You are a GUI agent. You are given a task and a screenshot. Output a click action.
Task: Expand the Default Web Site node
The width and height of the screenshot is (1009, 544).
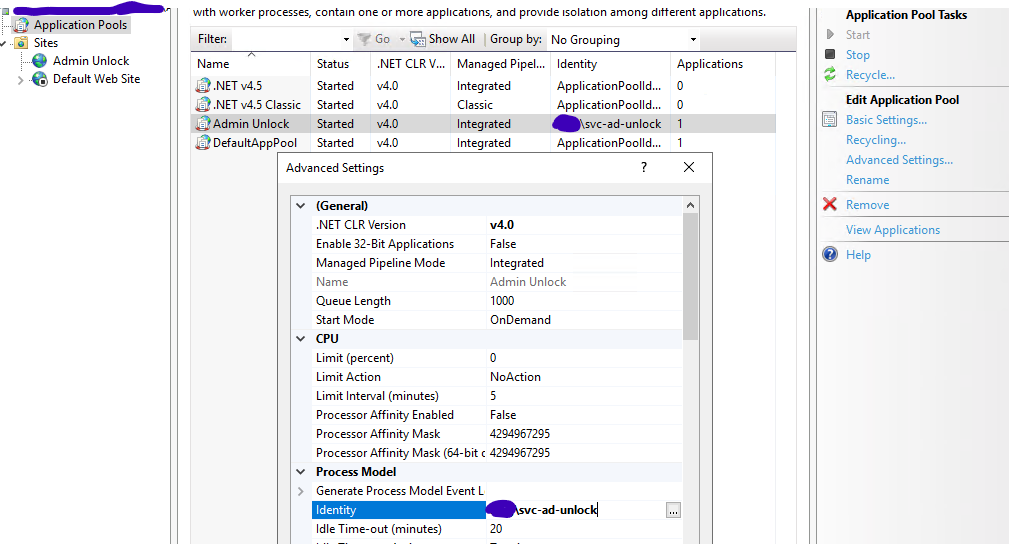[20, 80]
